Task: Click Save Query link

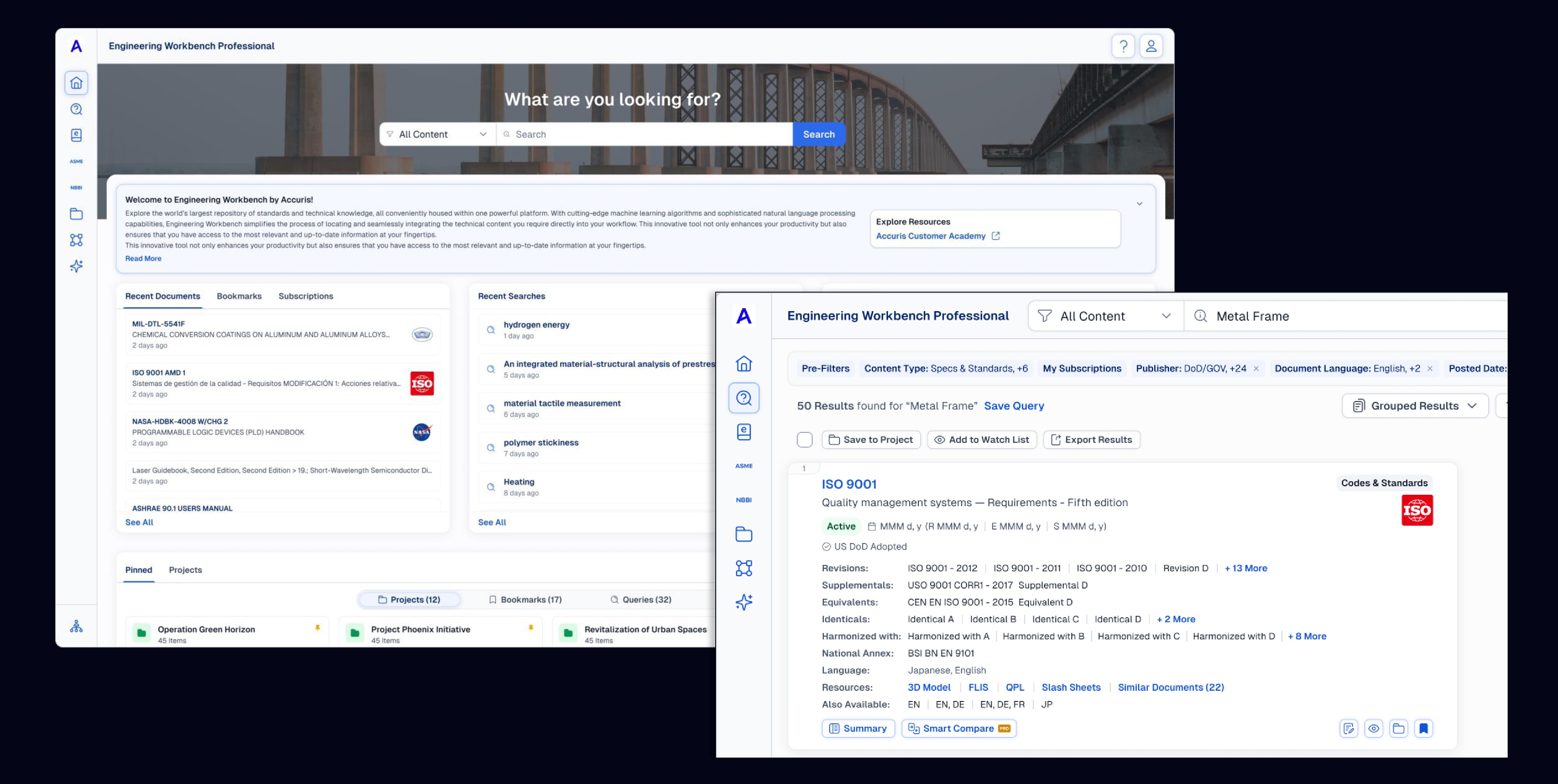Action: tap(1014, 406)
